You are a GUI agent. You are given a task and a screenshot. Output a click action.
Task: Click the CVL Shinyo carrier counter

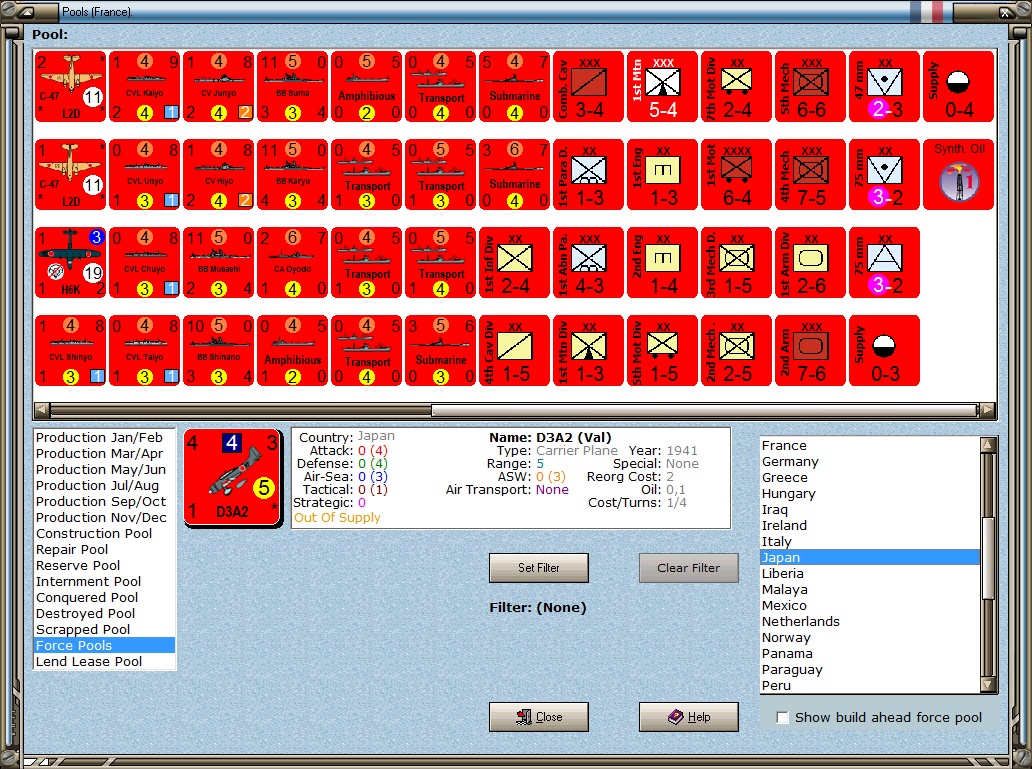70,351
